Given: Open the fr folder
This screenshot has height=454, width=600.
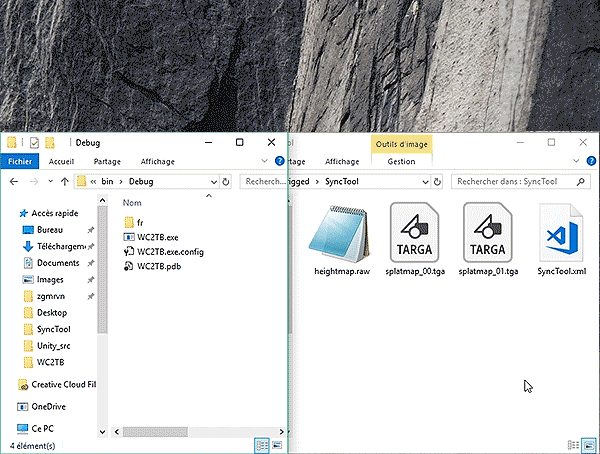Looking at the screenshot, I should (141, 222).
